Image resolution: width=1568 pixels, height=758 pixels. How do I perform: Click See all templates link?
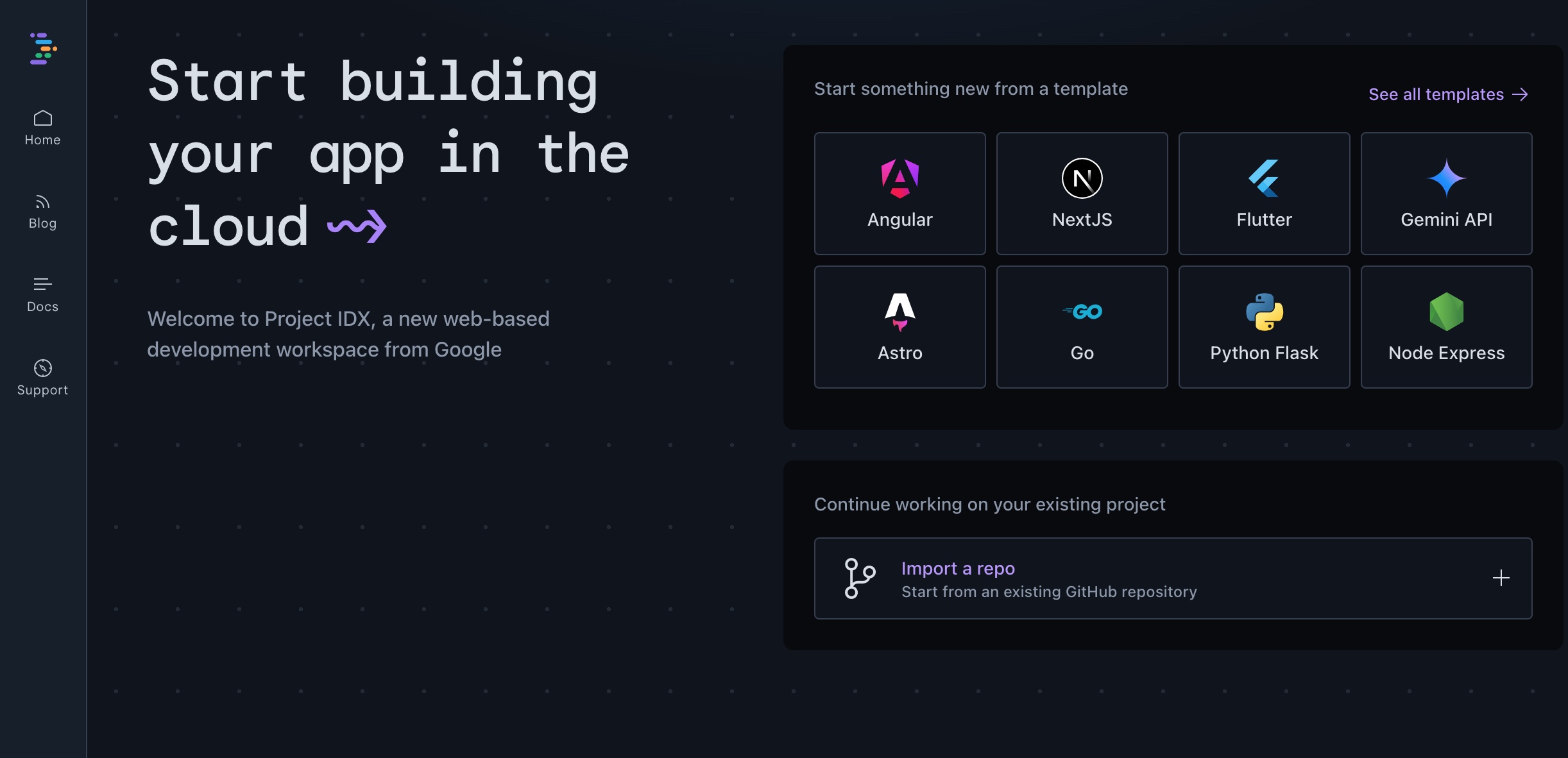[1436, 94]
